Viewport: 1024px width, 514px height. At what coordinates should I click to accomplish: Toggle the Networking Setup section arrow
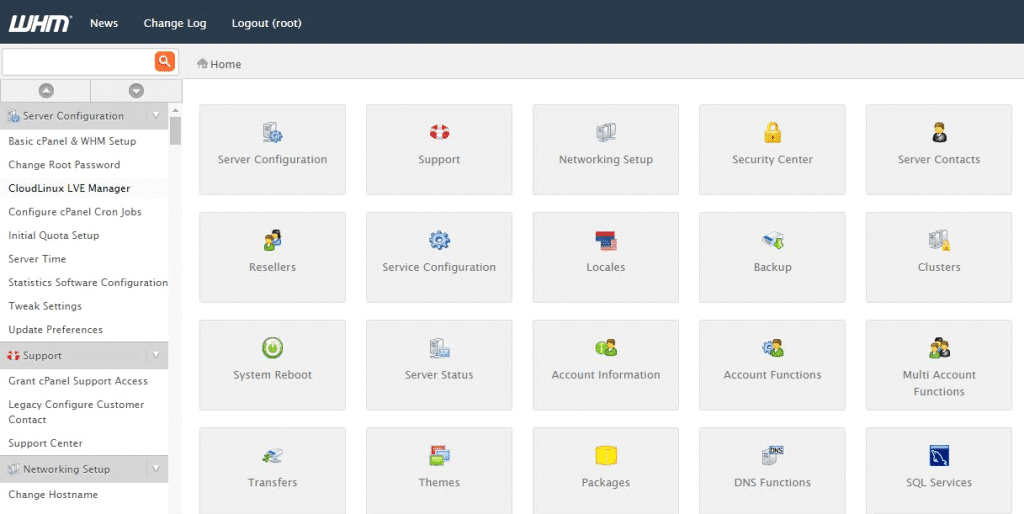click(155, 469)
